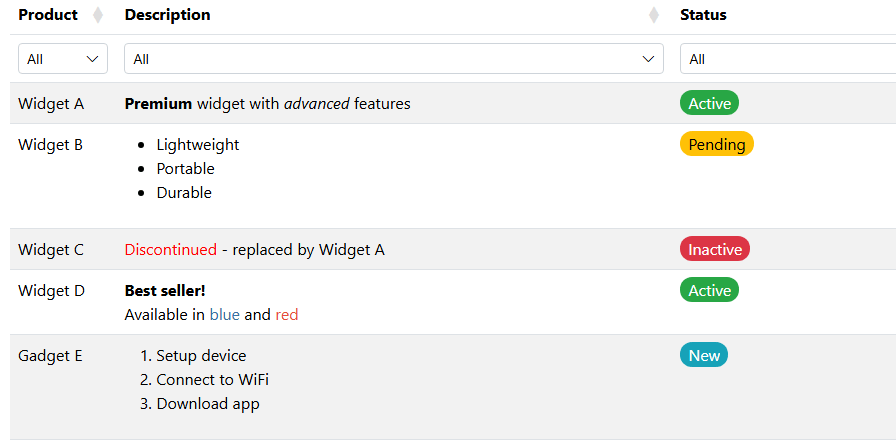Select the Gadget E product cell
The width and height of the screenshot is (896, 447).
pos(51,355)
